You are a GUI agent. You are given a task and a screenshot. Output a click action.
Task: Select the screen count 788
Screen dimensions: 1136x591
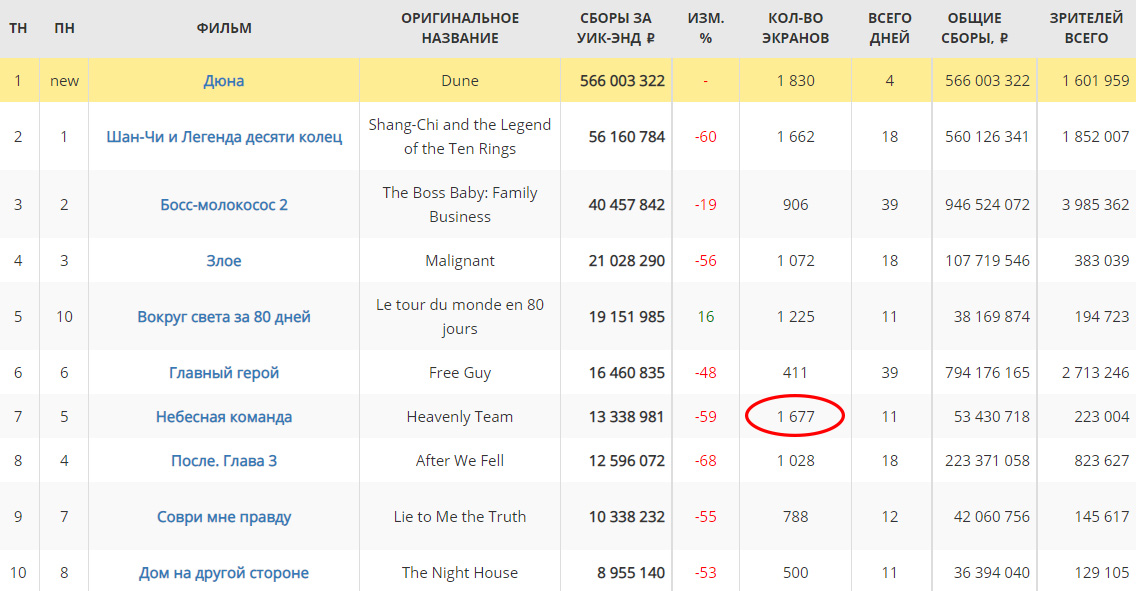pos(795,516)
